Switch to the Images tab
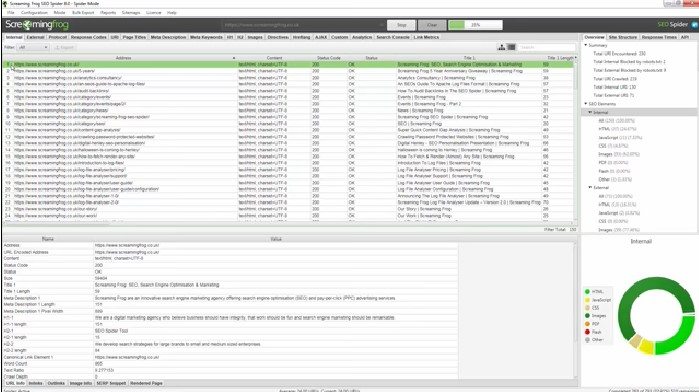This screenshot has width=699, height=392. click(255, 37)
